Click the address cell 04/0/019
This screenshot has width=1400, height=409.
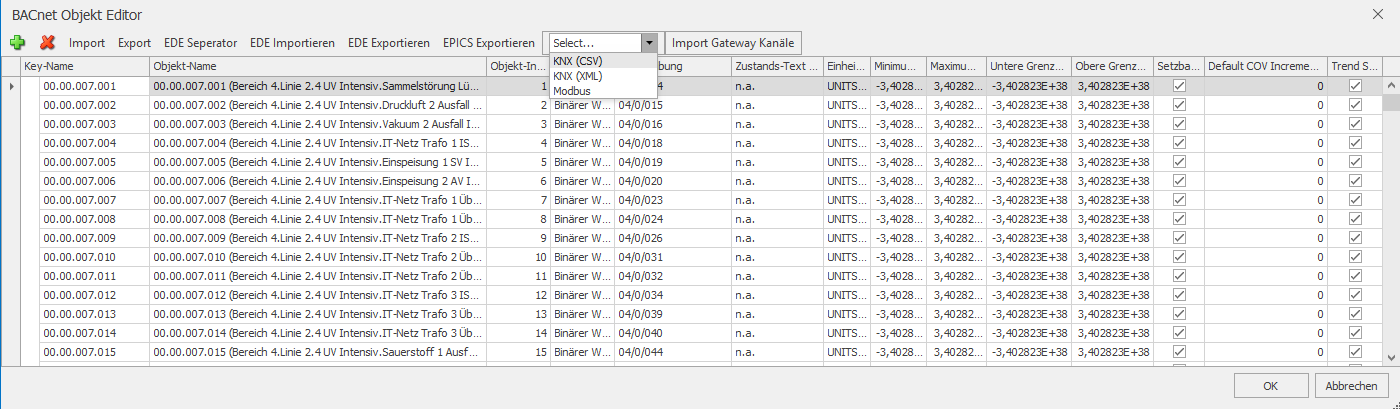[x=672, y=162]
